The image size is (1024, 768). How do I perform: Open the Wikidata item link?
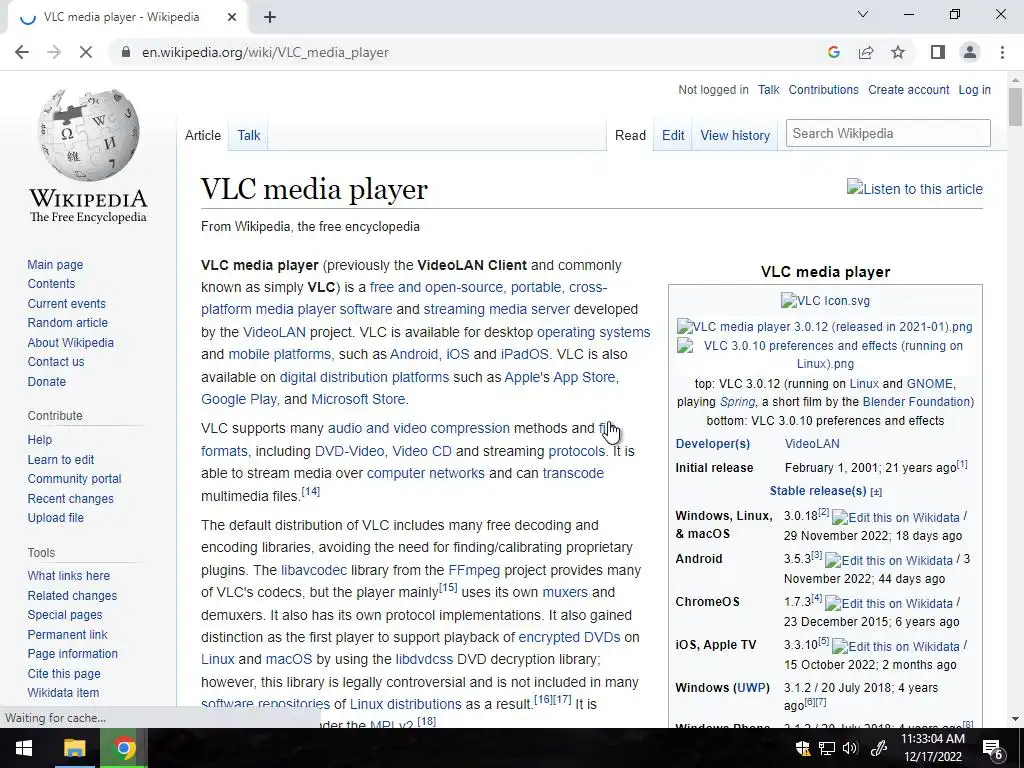[63, 692]
